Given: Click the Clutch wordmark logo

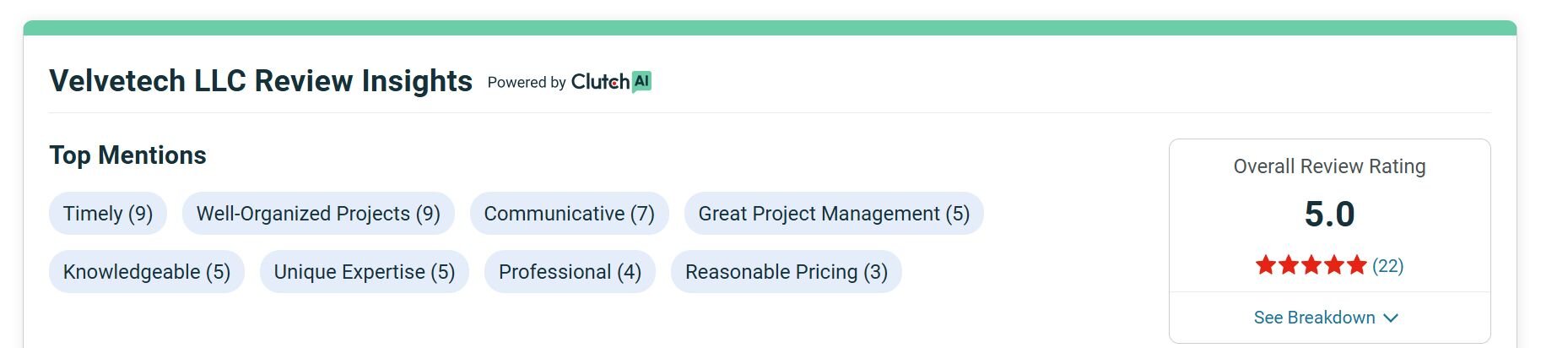Looking at the screenshot, I should pos(600,82).
